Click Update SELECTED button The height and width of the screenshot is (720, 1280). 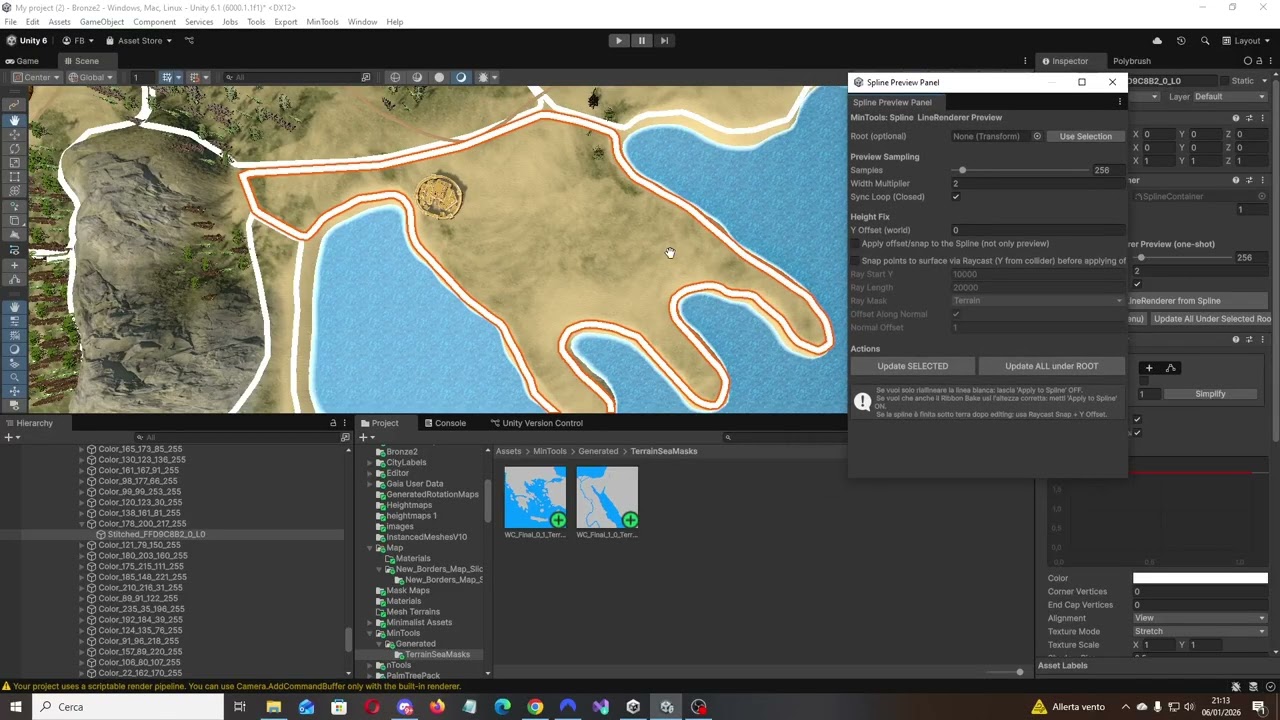pos(912,366)
